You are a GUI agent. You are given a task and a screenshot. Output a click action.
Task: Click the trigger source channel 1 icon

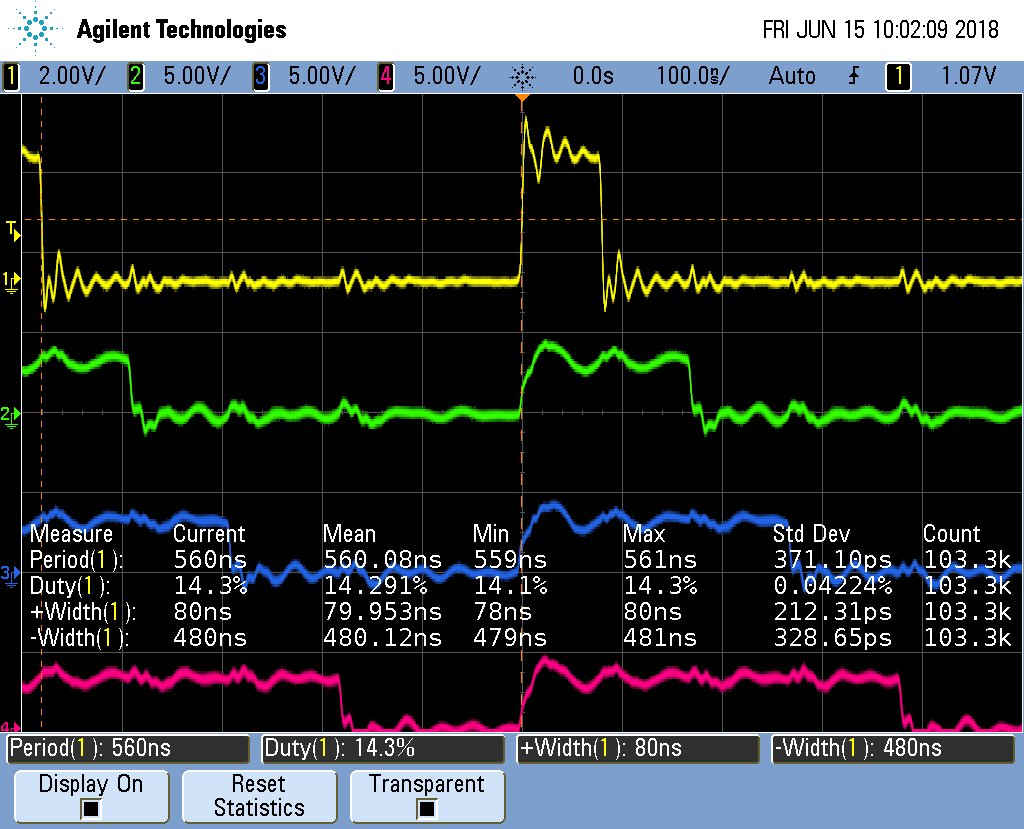(898, 76)
